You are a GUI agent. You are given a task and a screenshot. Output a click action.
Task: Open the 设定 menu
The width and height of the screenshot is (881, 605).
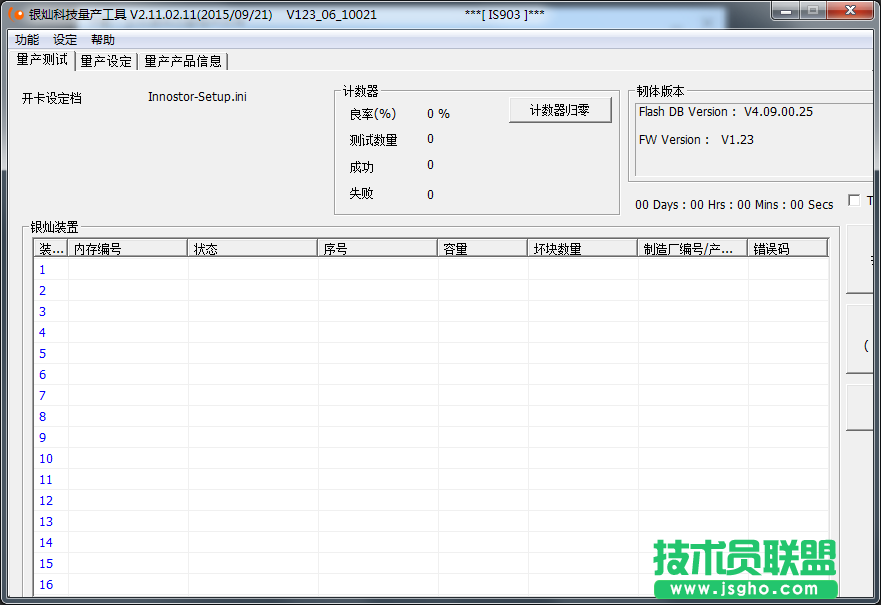[65, 40]
